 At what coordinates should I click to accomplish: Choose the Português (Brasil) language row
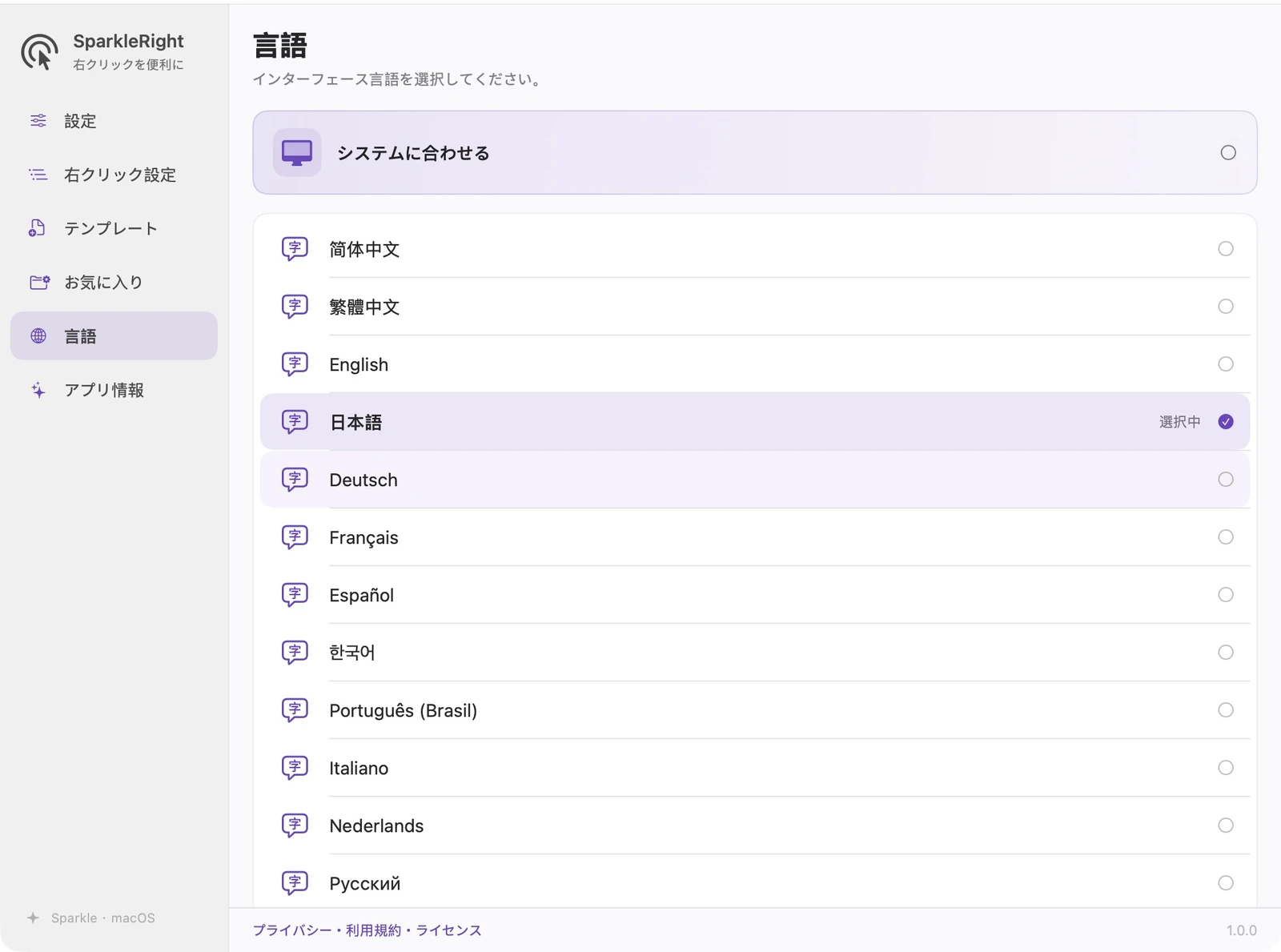755,710
